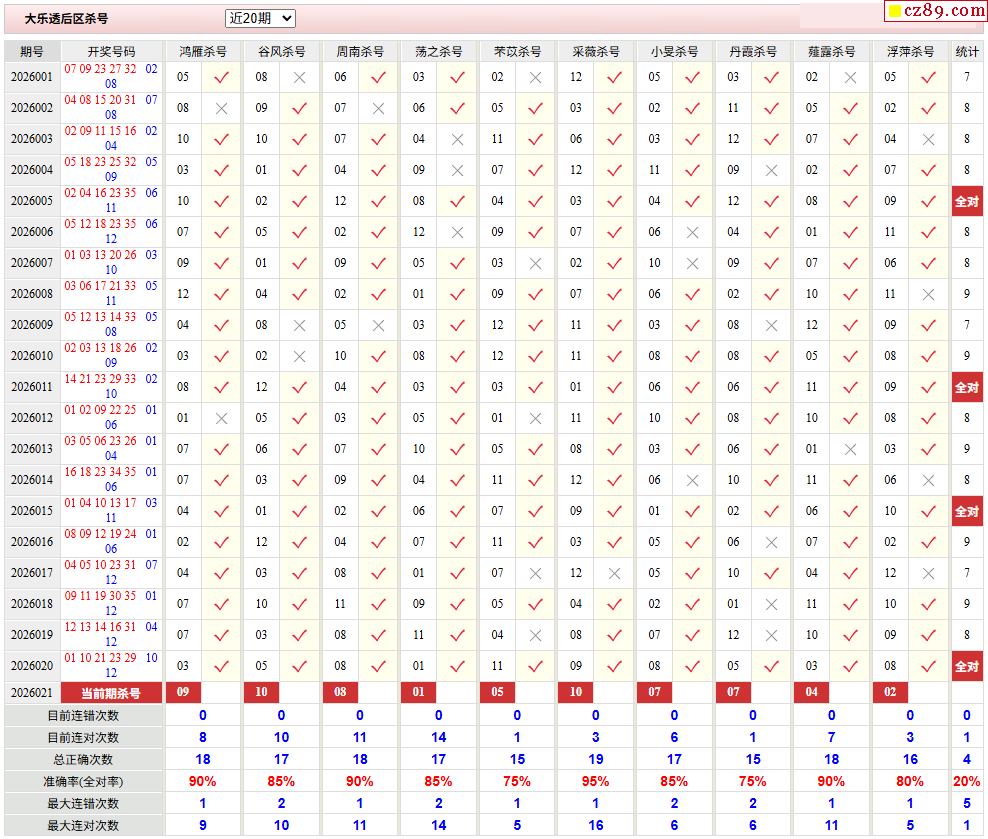Click the cross mark for 采薇杀号 in row 2026017

(614, 573)
